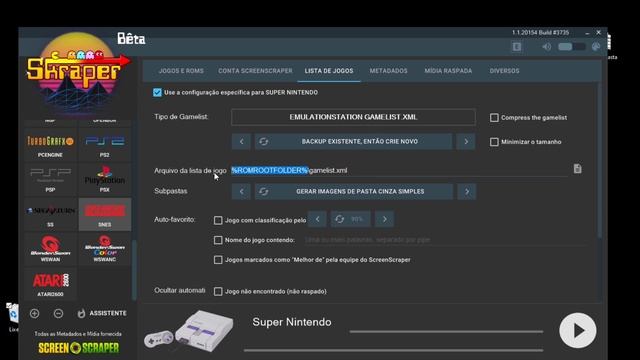Increase rating threshold with right chevron
This screenshot has height=360, width=640.
point(384,219)
